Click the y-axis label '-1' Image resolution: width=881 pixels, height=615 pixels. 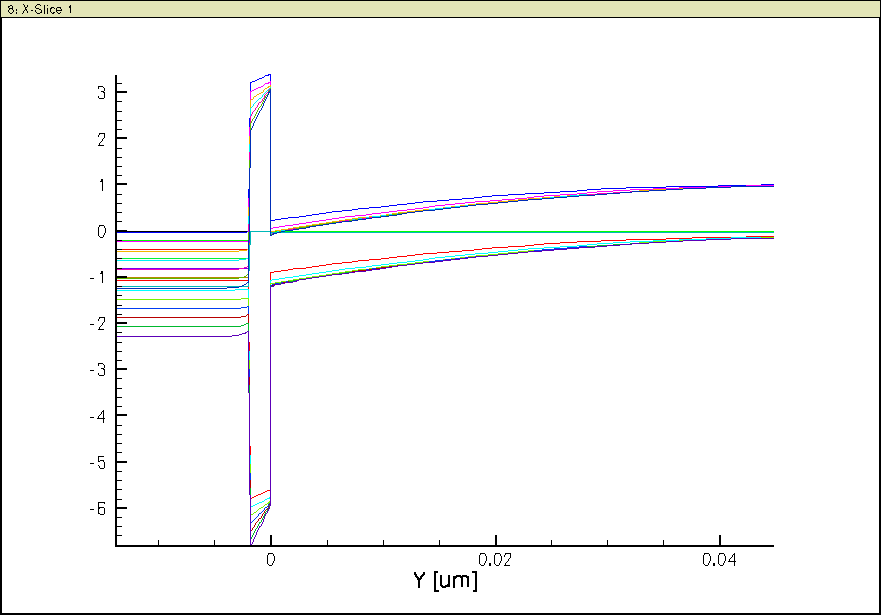pyautogui.click(x=98, y=277)
